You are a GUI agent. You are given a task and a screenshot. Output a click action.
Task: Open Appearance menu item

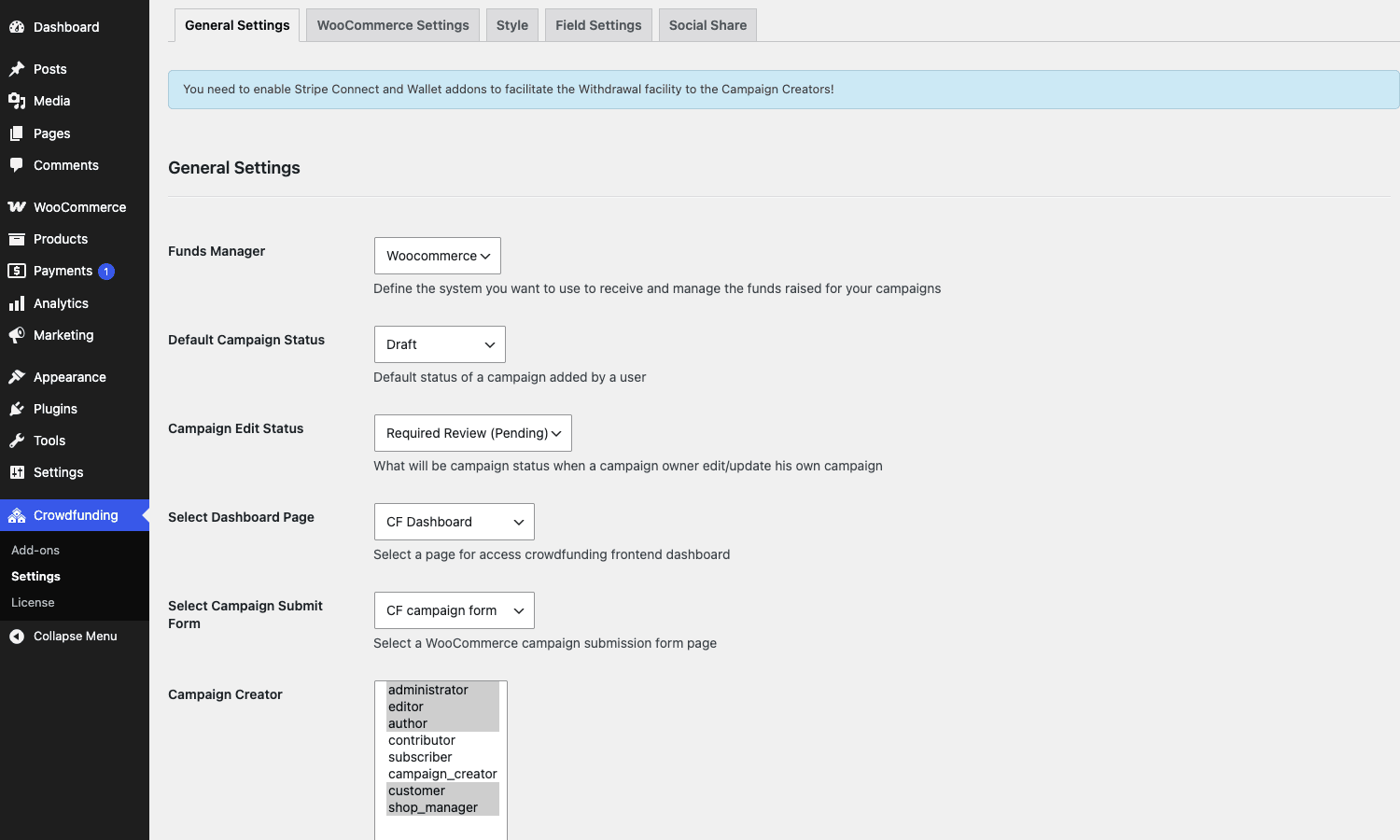pyautogui.click(x=75, y=377)
